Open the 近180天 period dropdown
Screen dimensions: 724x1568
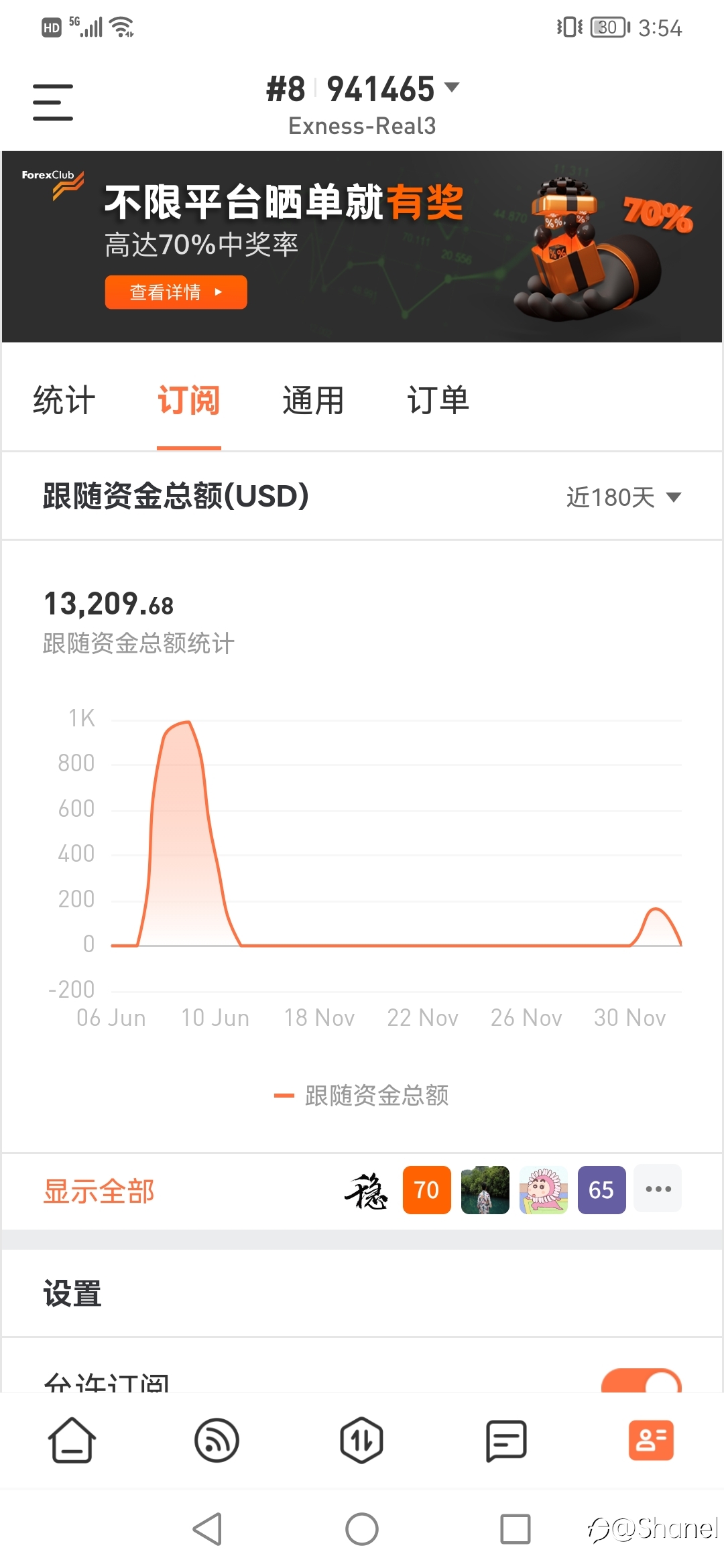point(623,497)
